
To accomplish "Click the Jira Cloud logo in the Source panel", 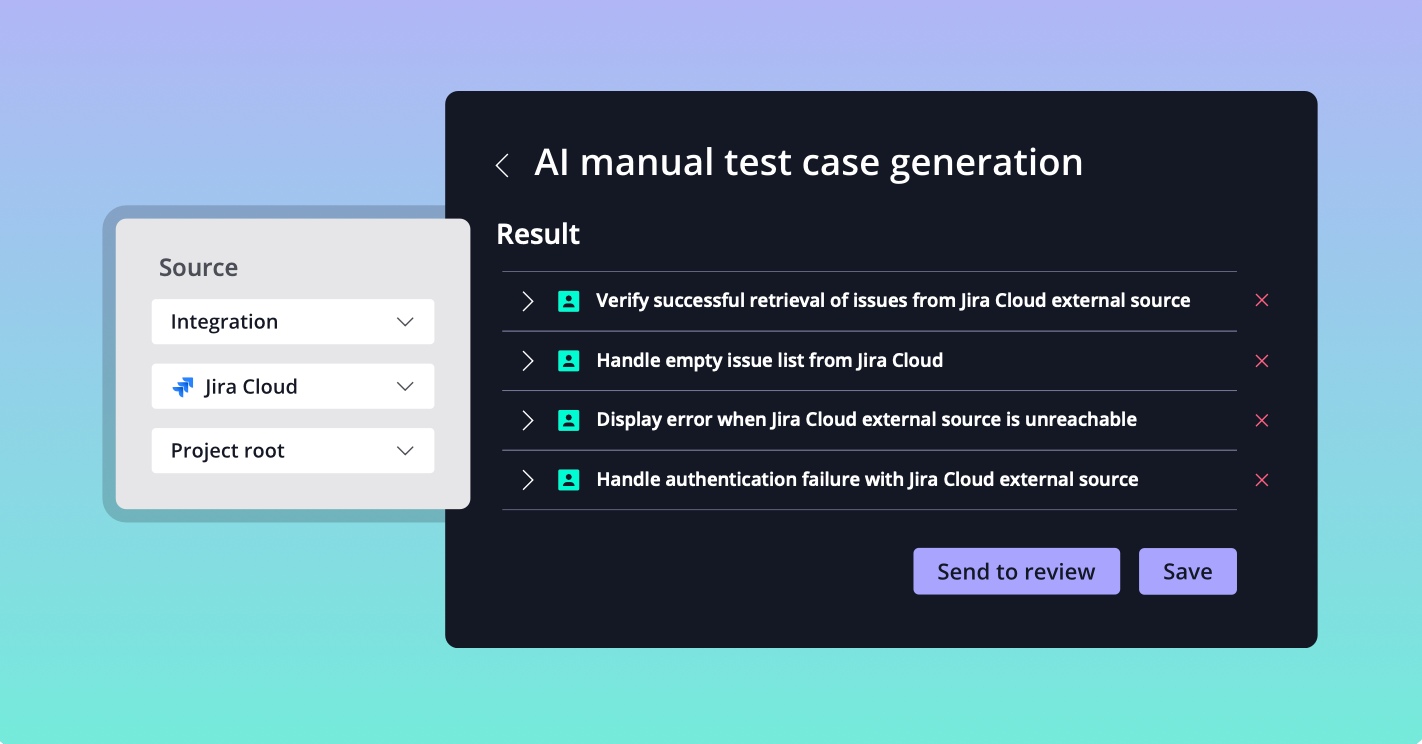I will tap(184, 386).
